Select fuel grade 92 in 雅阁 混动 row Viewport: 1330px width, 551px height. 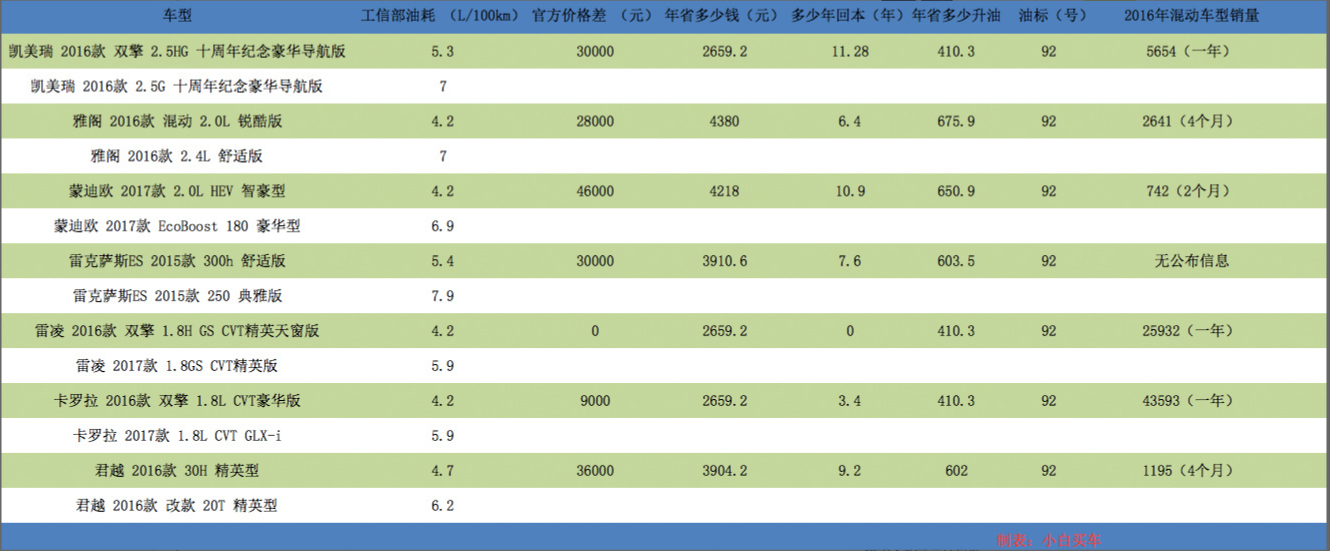pos(1049,121)
